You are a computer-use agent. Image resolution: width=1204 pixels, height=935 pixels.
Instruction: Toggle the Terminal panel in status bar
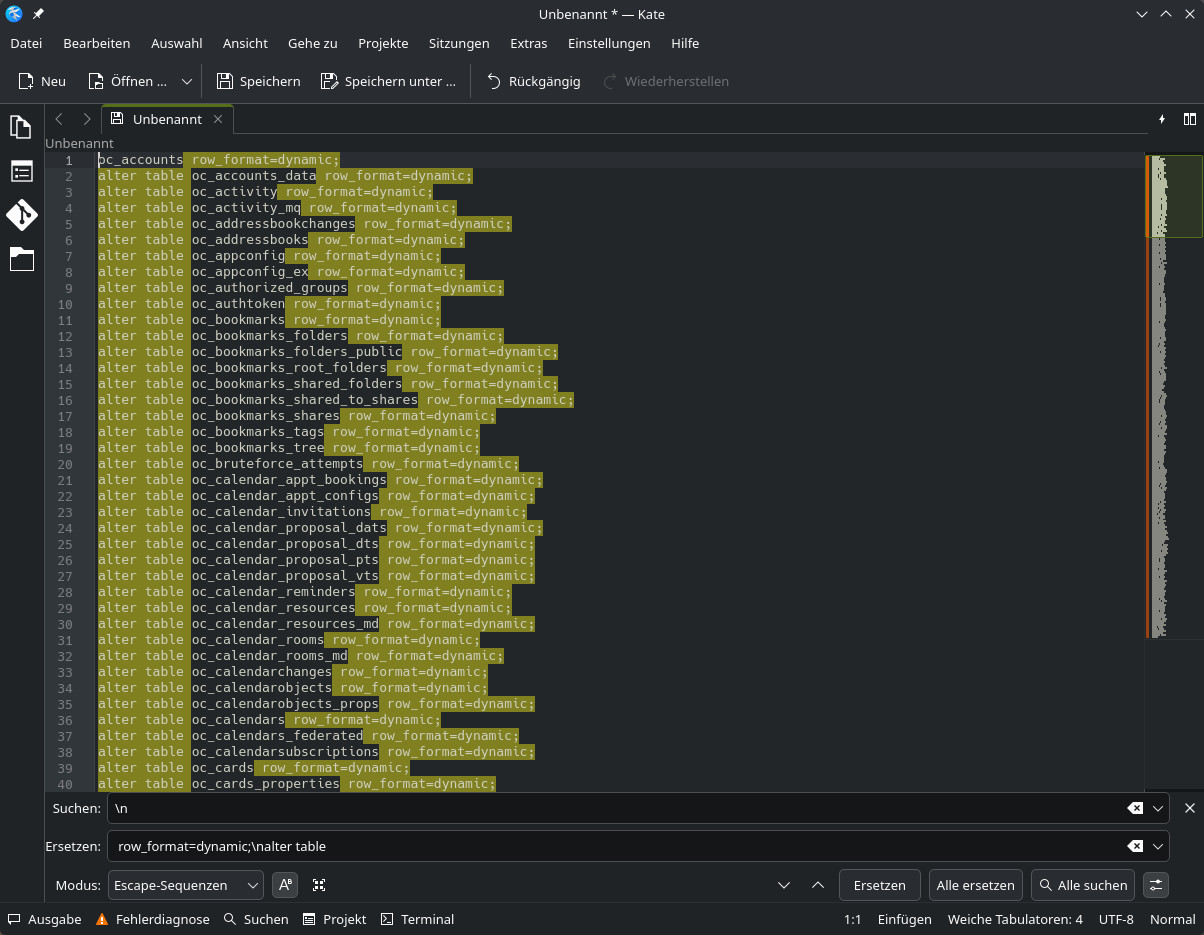(418, 919)
